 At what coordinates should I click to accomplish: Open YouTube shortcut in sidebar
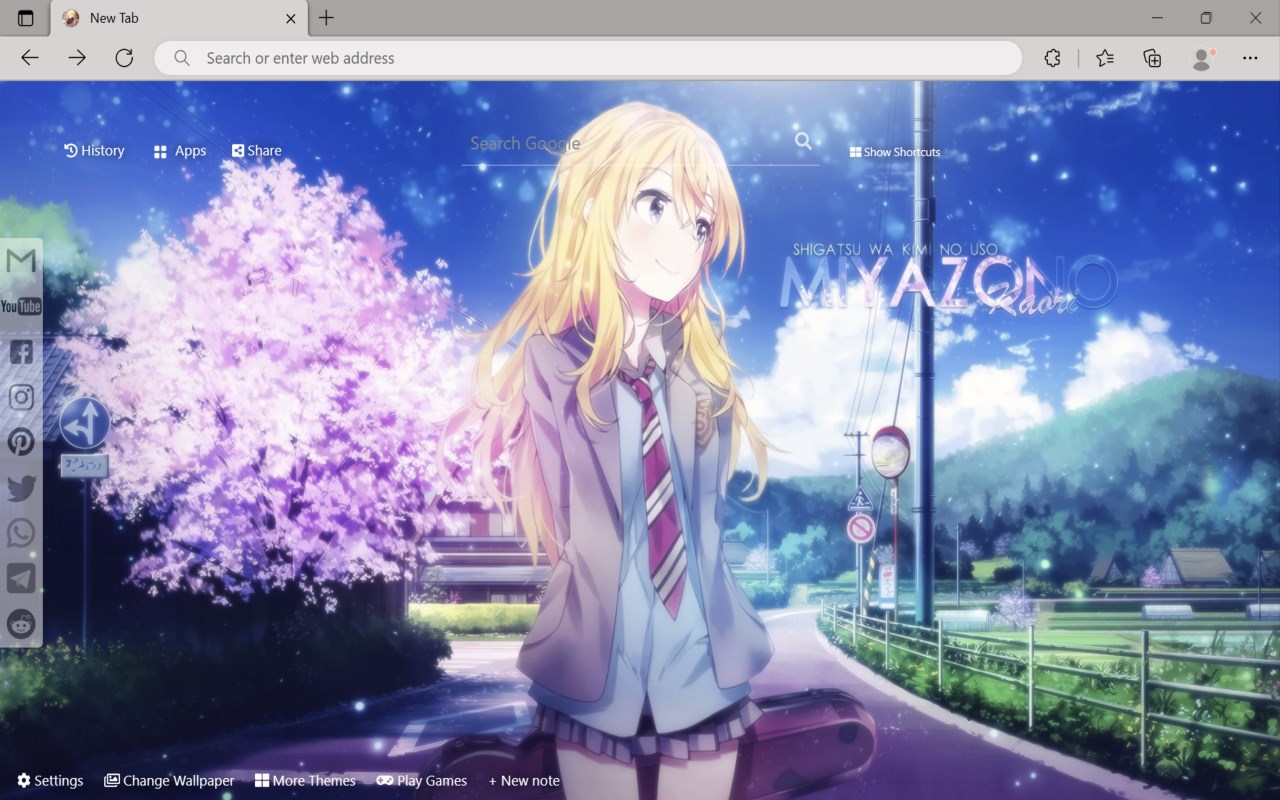[21, 306]
